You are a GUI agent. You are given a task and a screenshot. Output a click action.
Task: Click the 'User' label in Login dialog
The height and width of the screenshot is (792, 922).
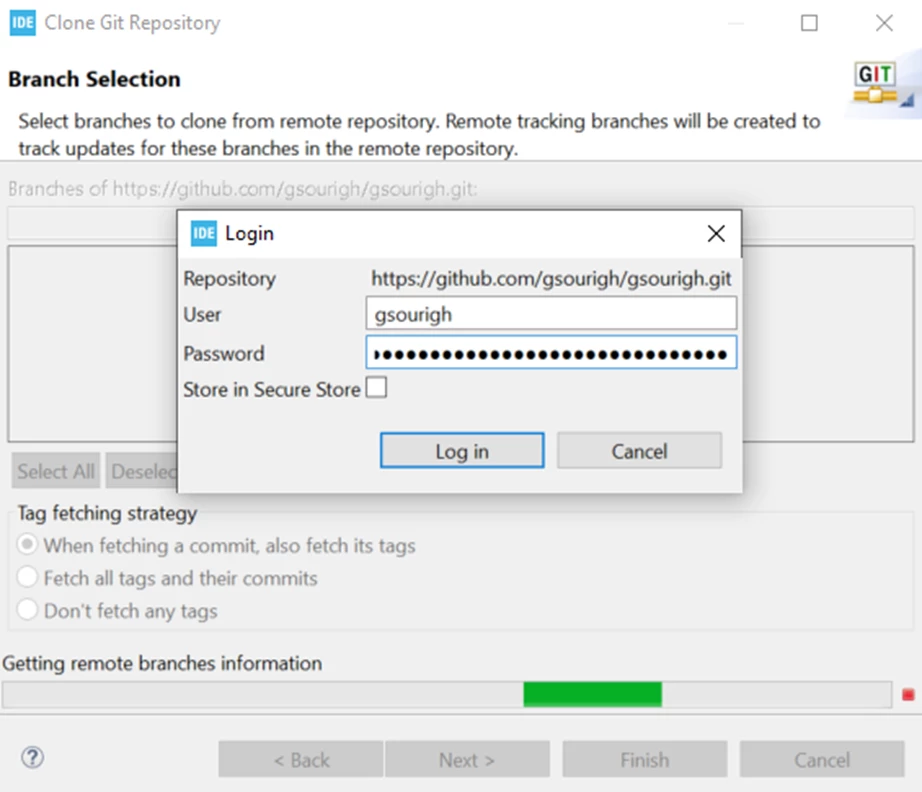[x=202, y=315]
